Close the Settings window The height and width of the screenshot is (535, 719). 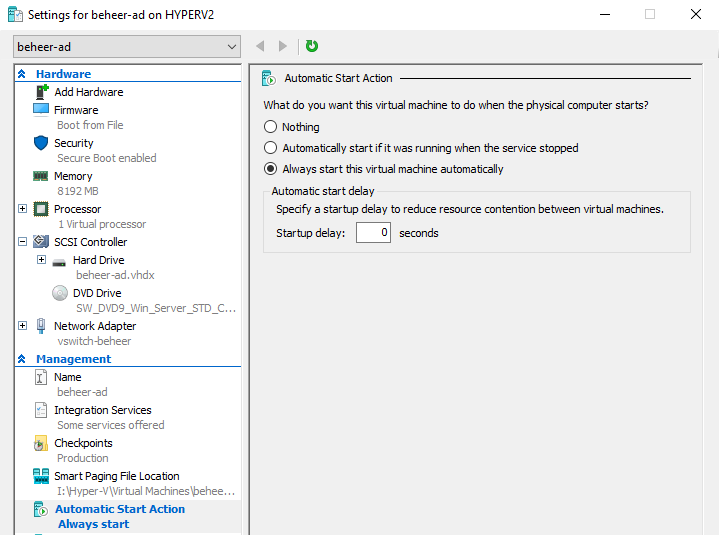(x=696, y=14)
